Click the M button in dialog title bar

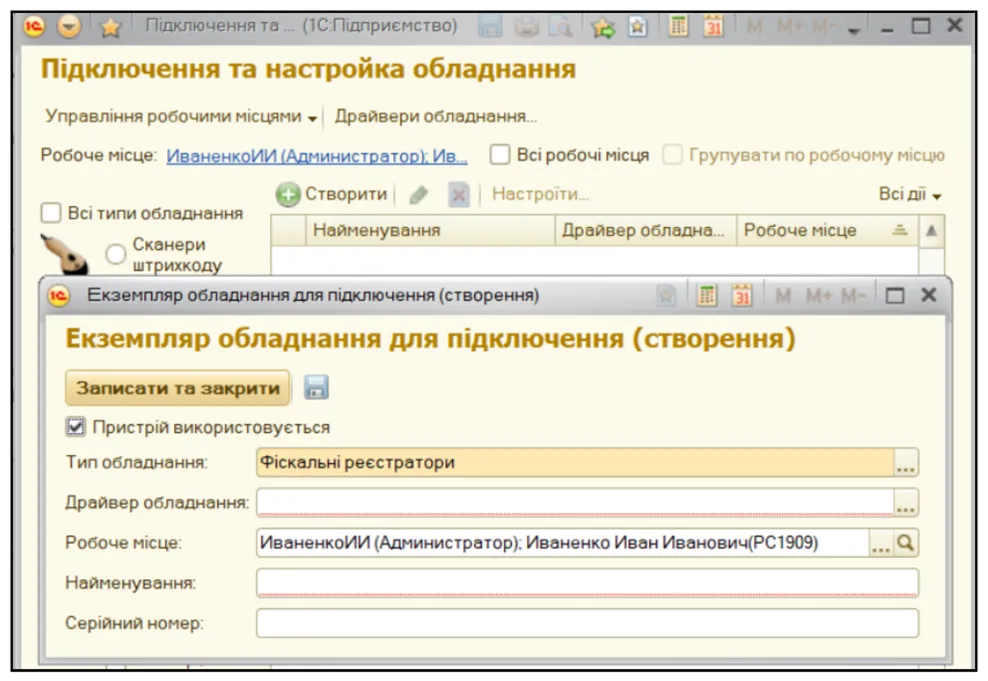point(783,295)
